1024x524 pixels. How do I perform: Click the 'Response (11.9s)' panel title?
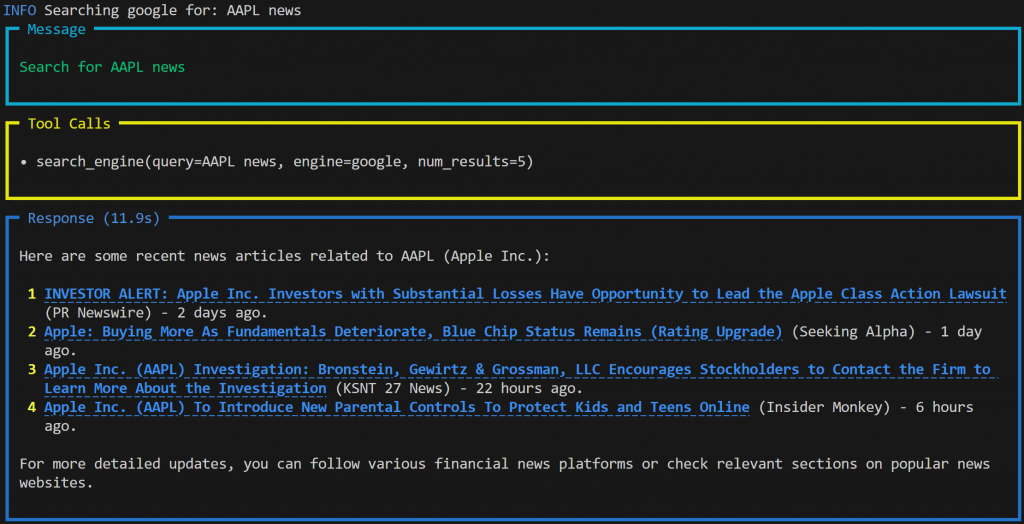click(93, 218)
